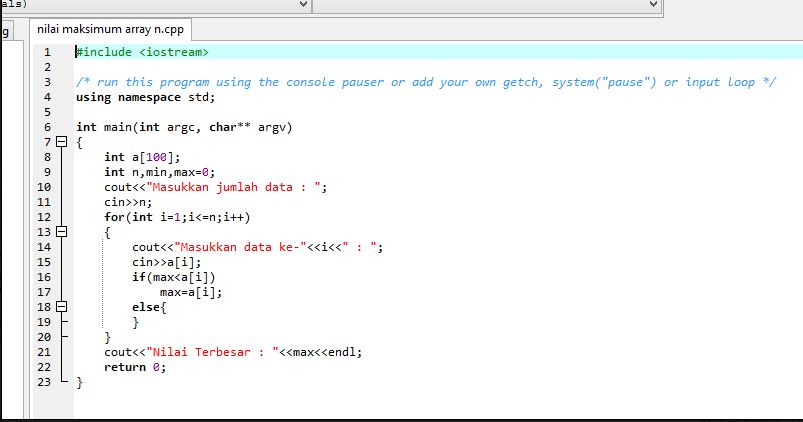Click the 'Masukkan data ke-' cout line

click(x=258, y=247)
